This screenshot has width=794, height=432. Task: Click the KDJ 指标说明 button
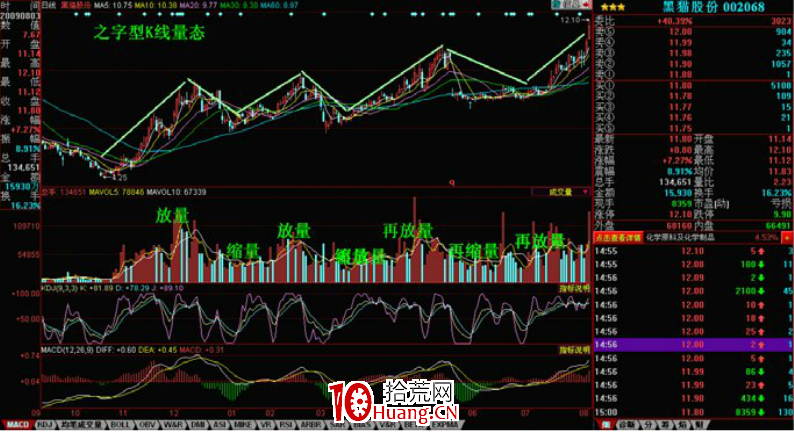tap(574, 288)
